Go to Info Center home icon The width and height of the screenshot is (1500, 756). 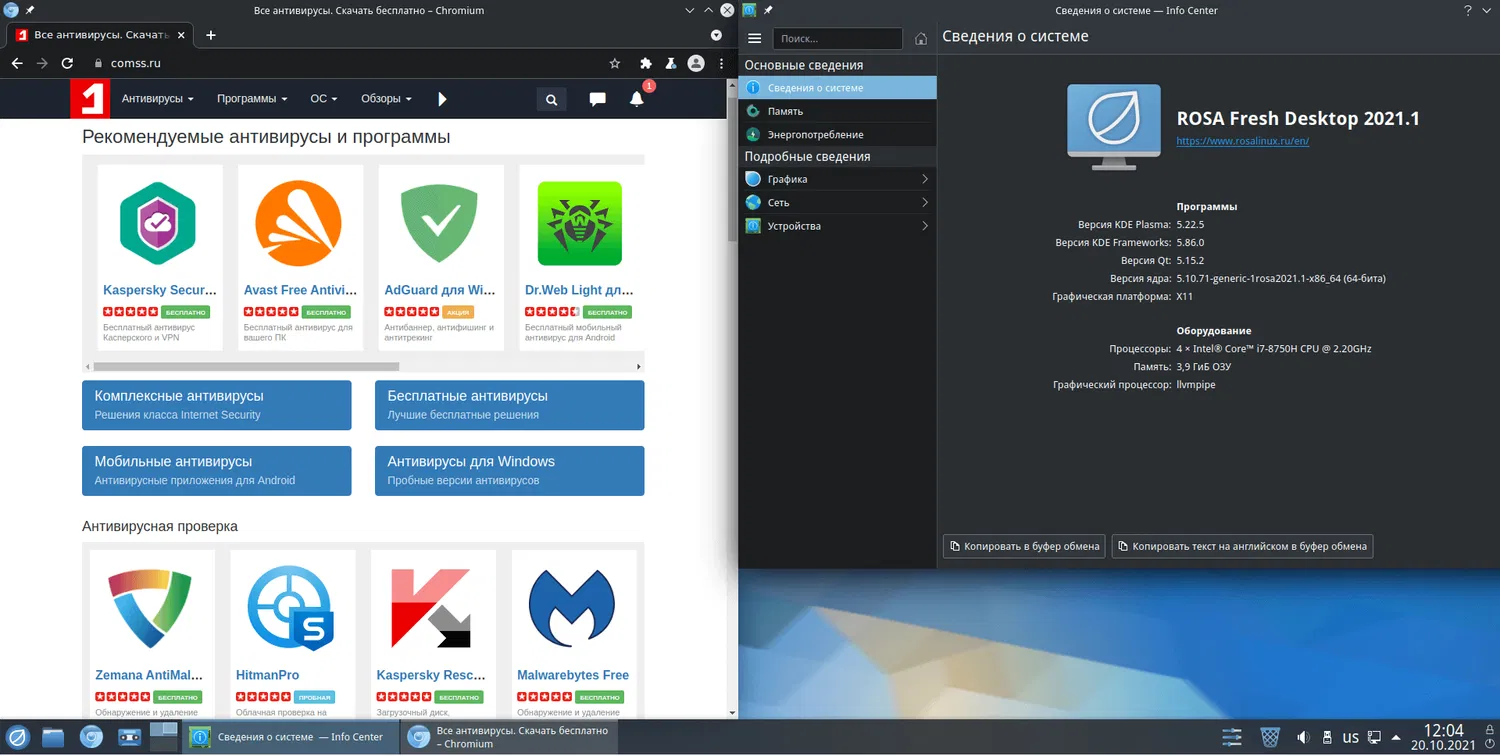[x=921, y=39]
